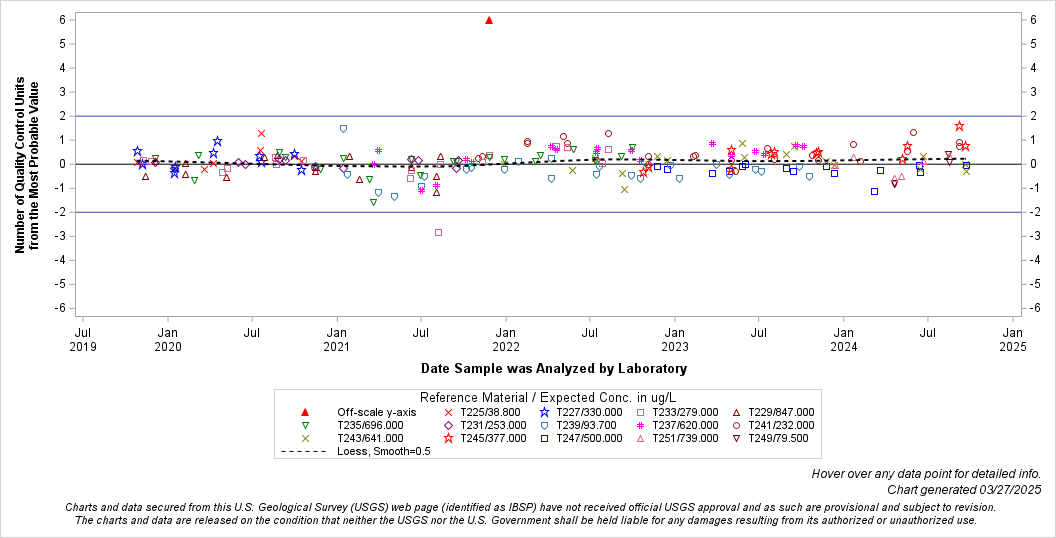Click the 'Jan 2020' x-axis tick label

tap(168, 339)
